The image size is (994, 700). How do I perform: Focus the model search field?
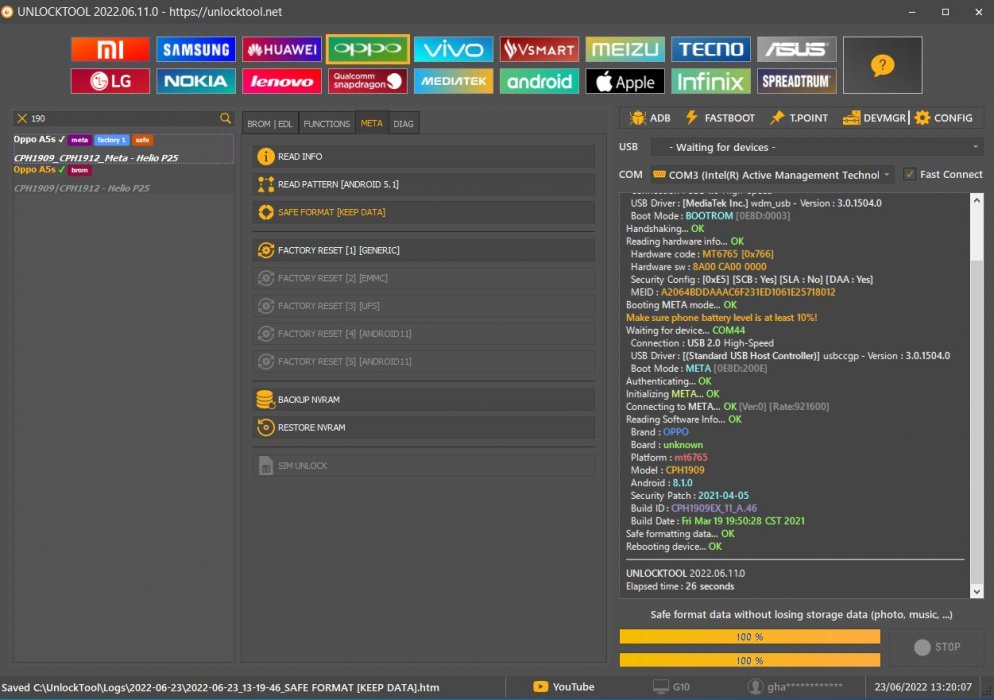pyautogui.click(x=124, y=119)
